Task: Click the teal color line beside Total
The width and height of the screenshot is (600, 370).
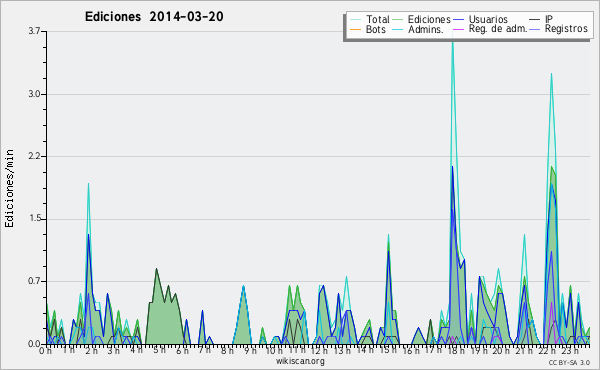Action: (x=355, y=20)
